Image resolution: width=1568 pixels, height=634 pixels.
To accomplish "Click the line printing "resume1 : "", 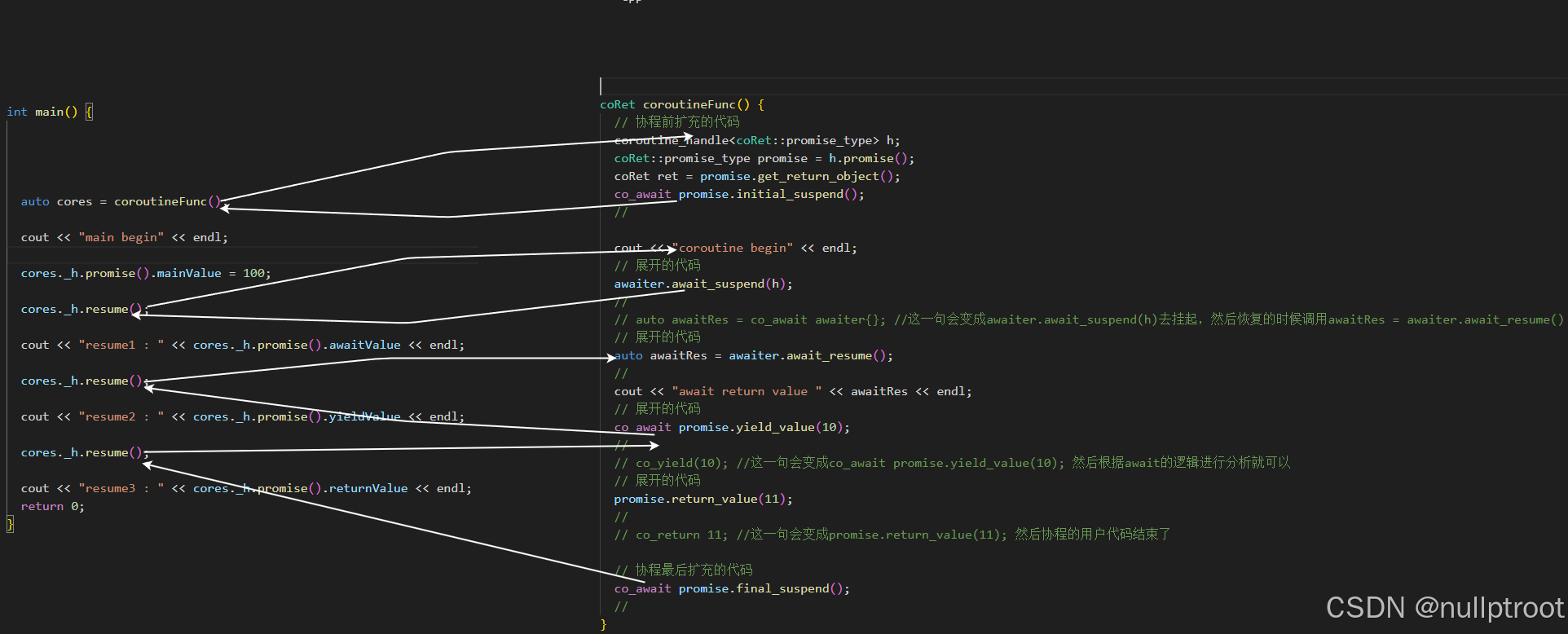I will tap(242, 345).
